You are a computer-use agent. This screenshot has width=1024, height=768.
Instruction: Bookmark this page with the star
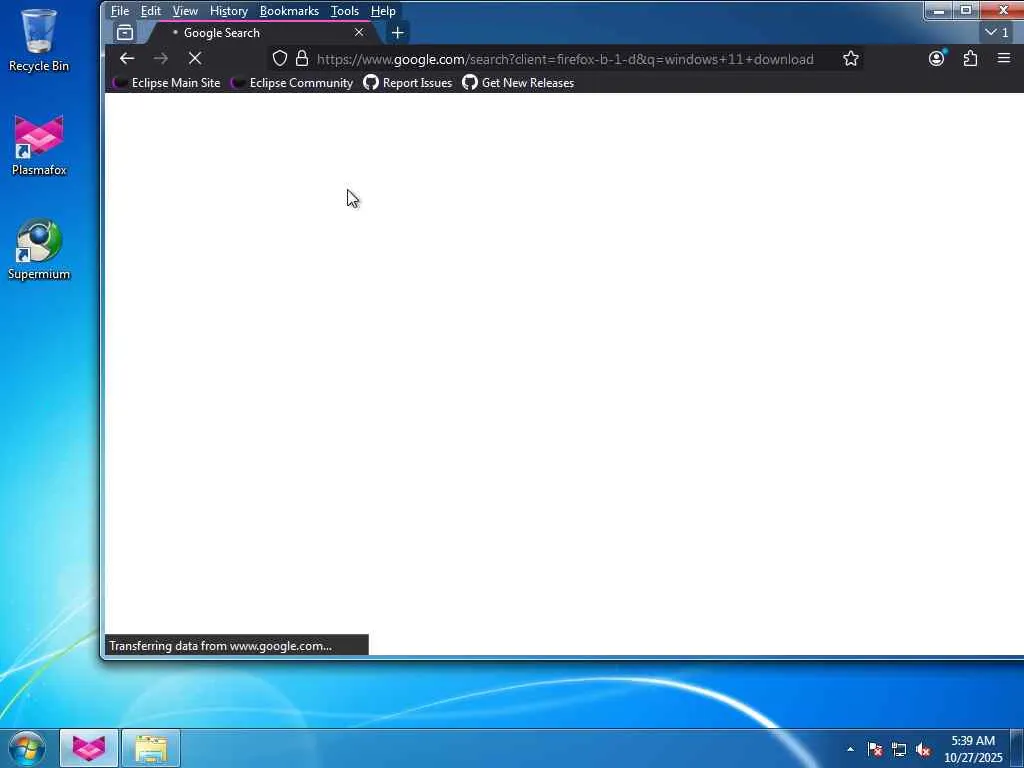[x=850, y=59]
